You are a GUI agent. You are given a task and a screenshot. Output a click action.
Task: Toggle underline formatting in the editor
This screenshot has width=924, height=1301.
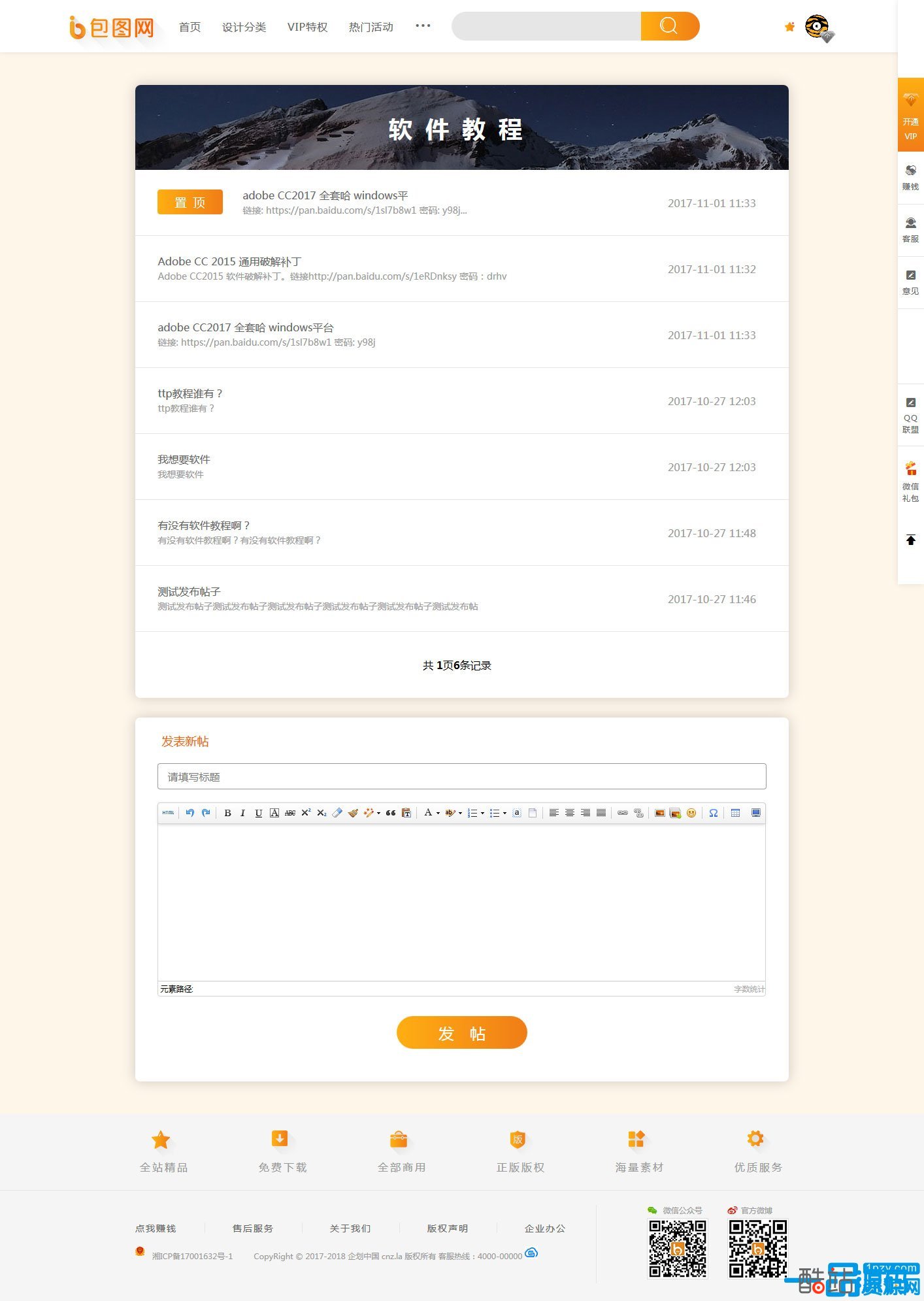(259, 813)
